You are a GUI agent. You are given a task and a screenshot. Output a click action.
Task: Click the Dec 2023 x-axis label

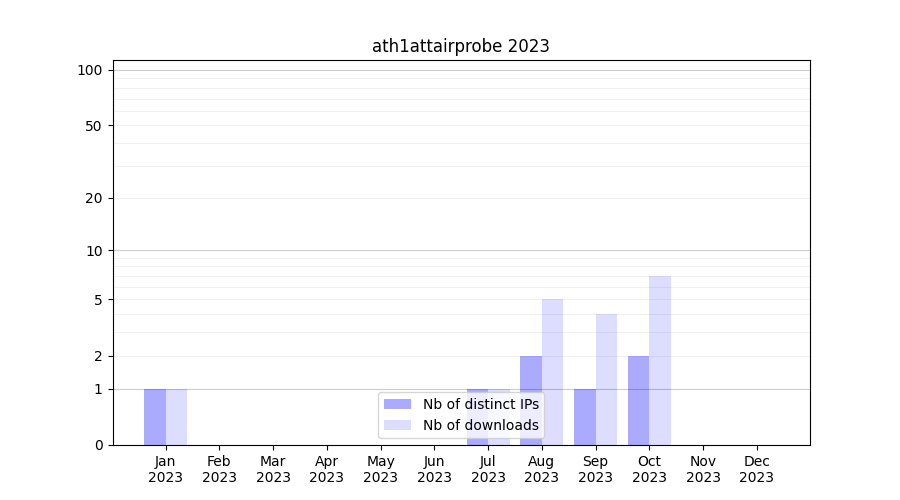click(757, 469)
